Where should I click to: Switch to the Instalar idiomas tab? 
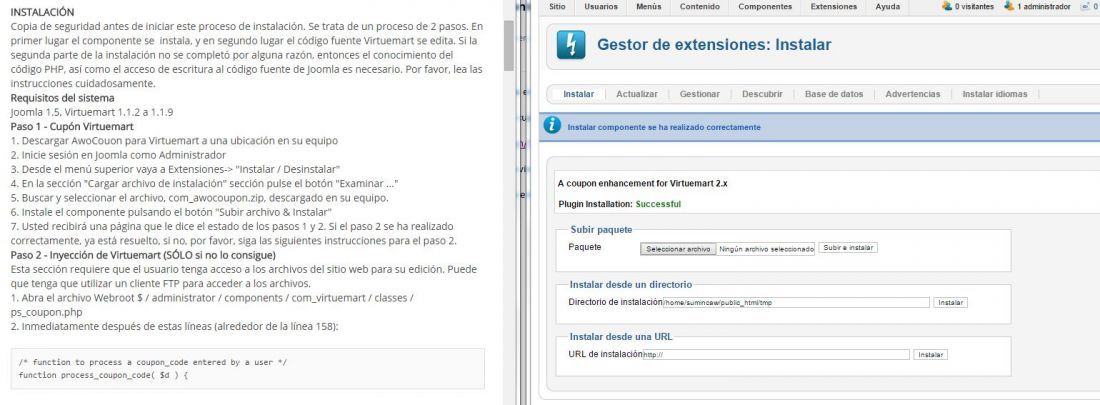tap(995, 94)
